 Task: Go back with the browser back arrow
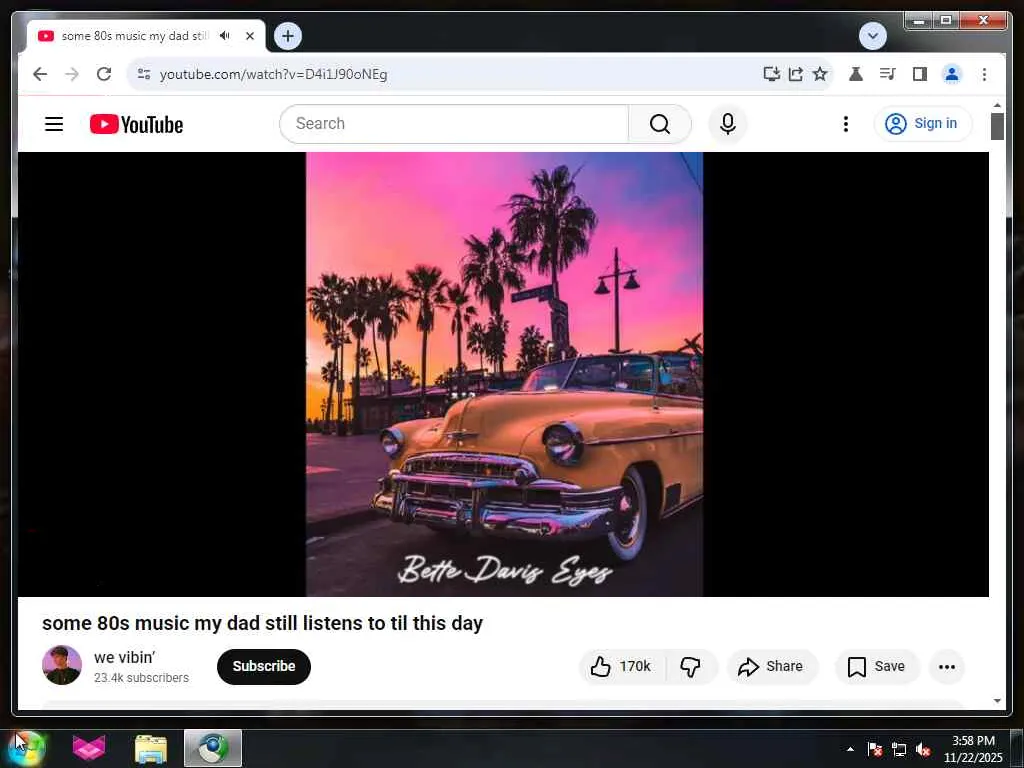40,74
